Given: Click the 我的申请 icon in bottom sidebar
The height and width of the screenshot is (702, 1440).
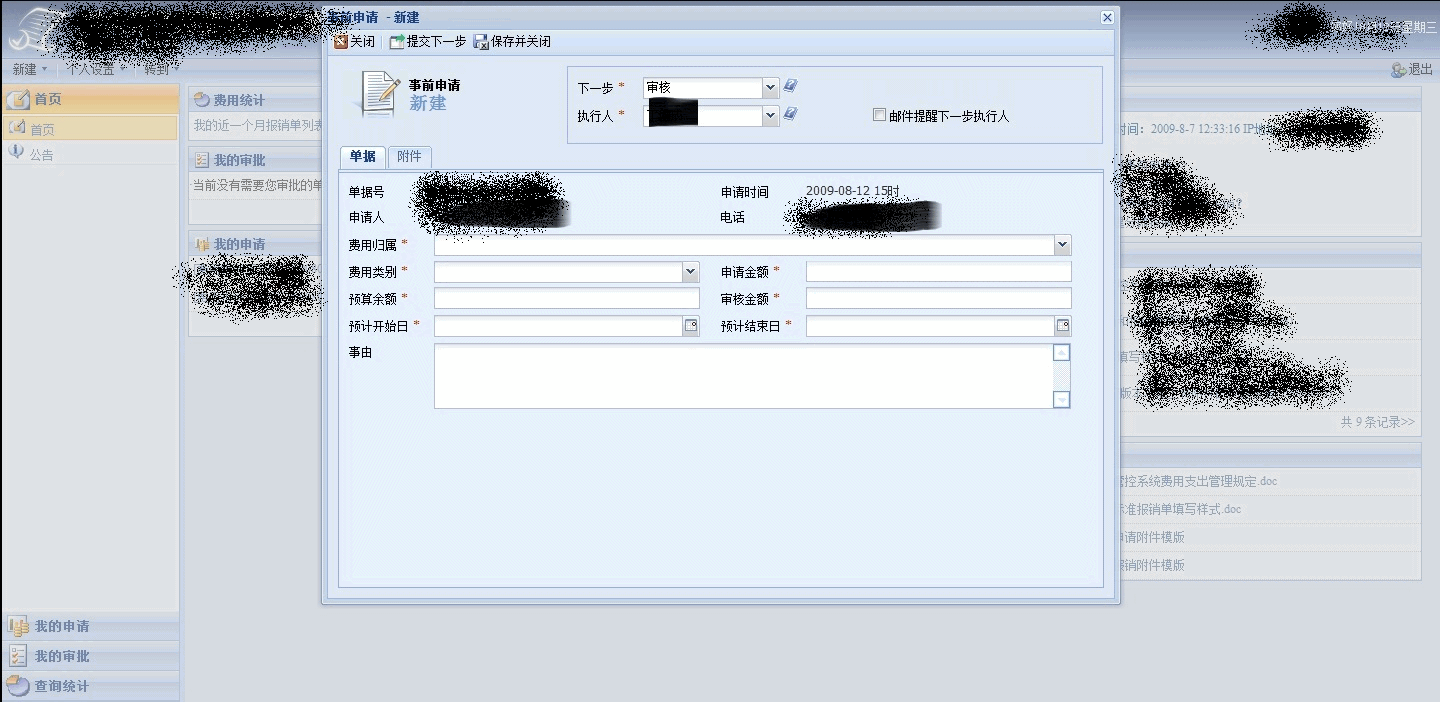Looking at the screenshot, I should [x=18, y=627].
